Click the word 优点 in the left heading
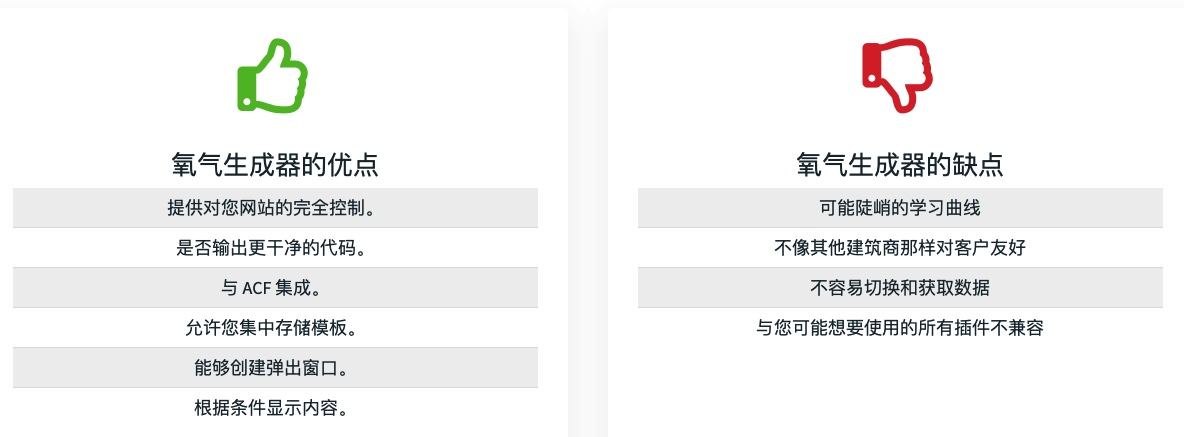Image resolution: width=1184 pixels, height=437 pixels. pyautogui.click(x=353, y=164)
